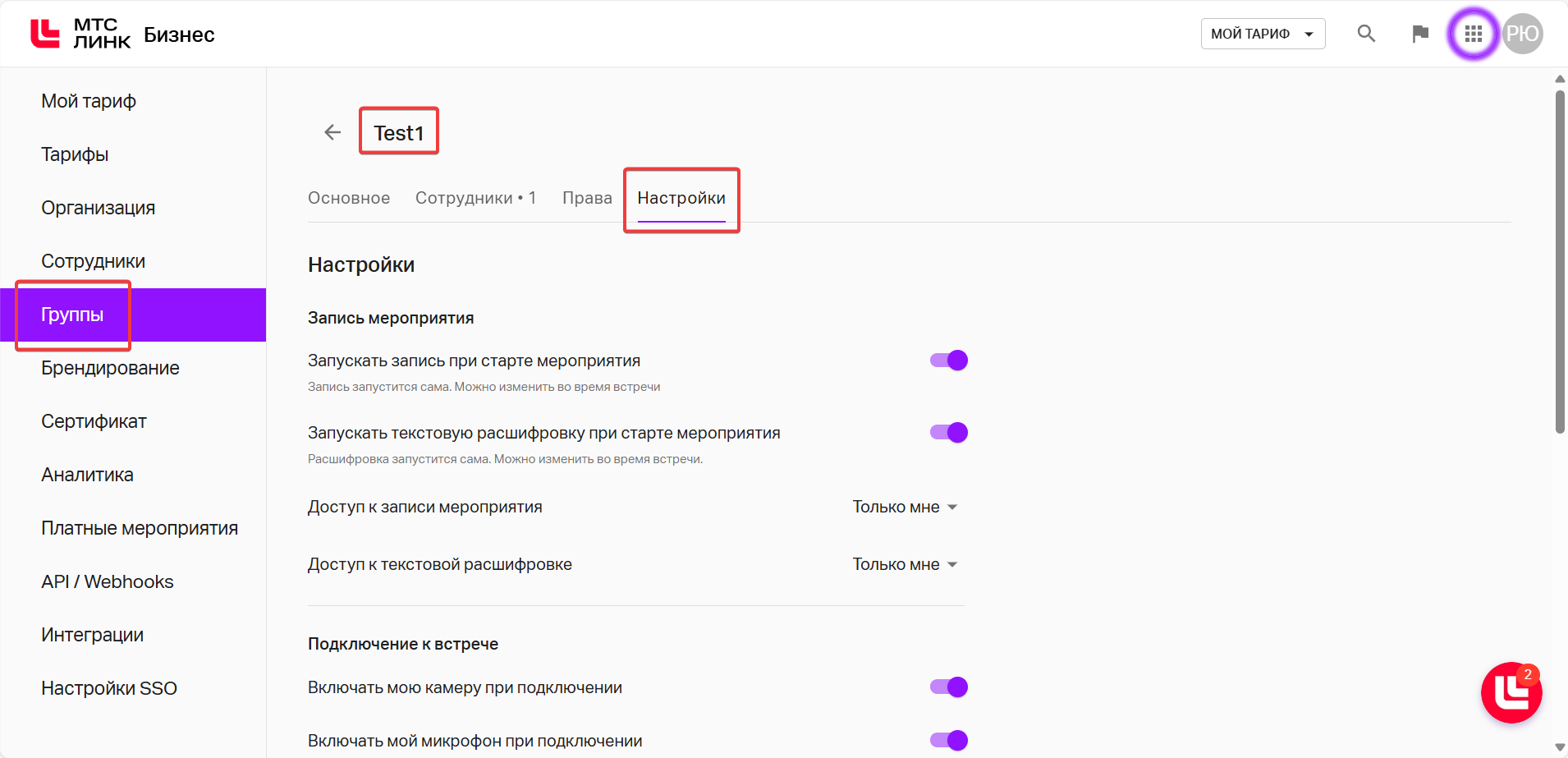
Task: Click the vertical page scrollbar
Action: (1560, 263)
